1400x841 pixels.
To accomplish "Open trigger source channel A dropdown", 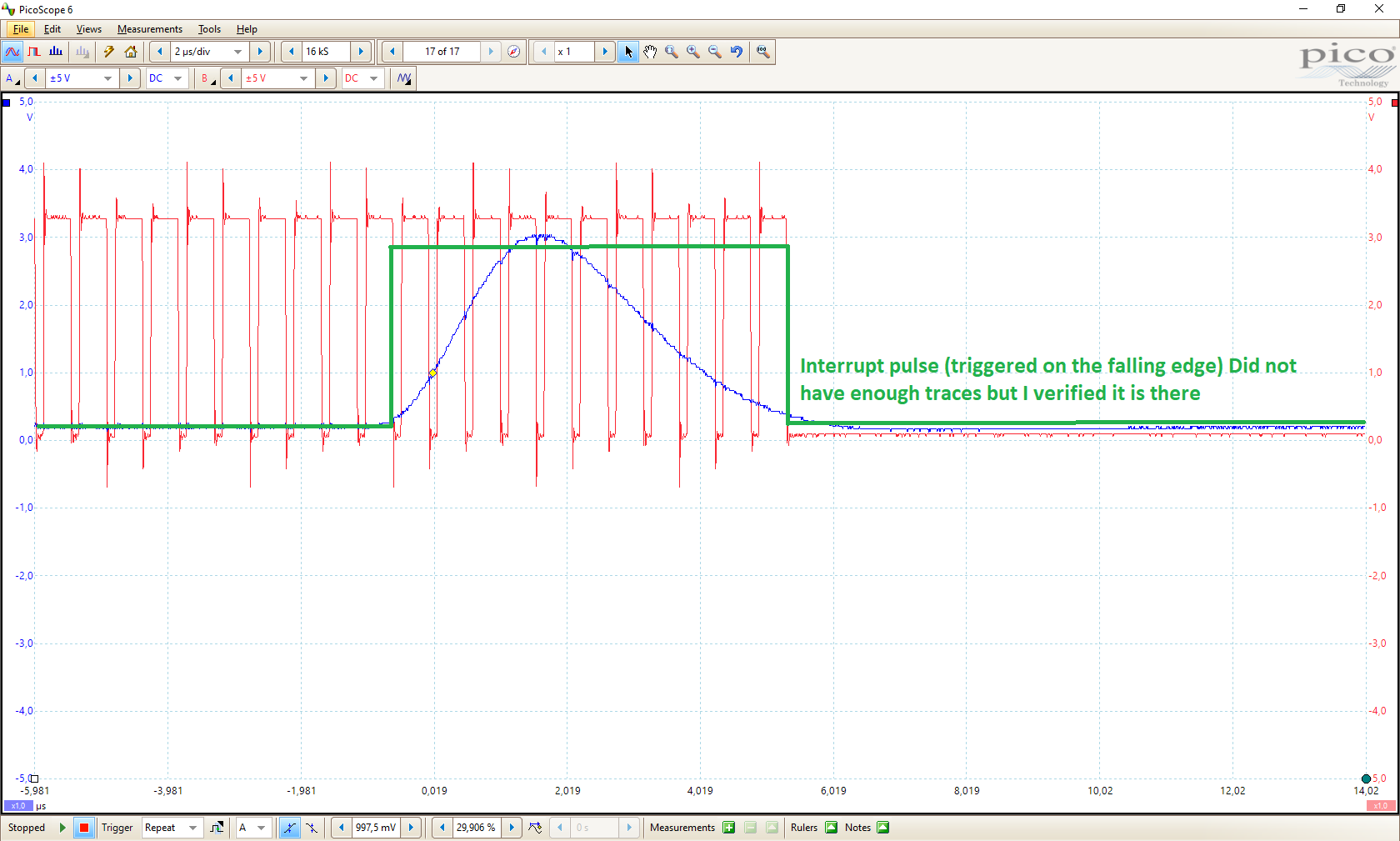I will pos(261,828).
